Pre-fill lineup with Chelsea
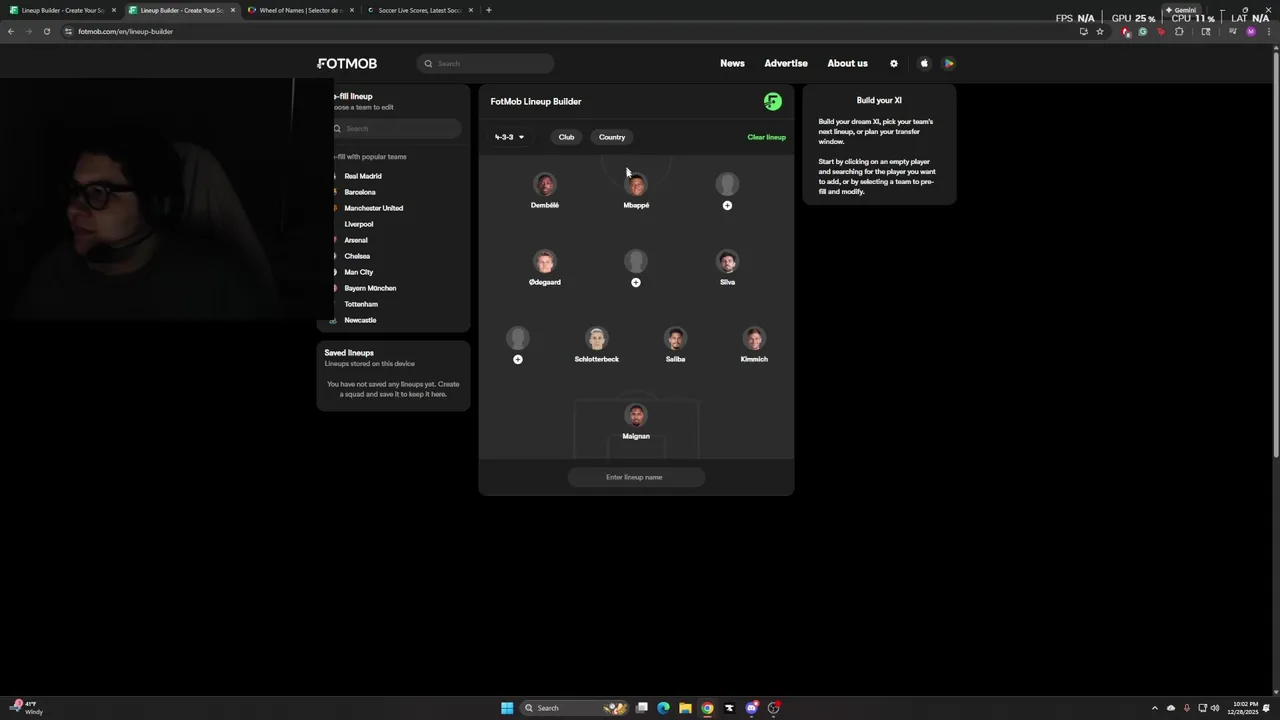 click(x=357, y=256)
